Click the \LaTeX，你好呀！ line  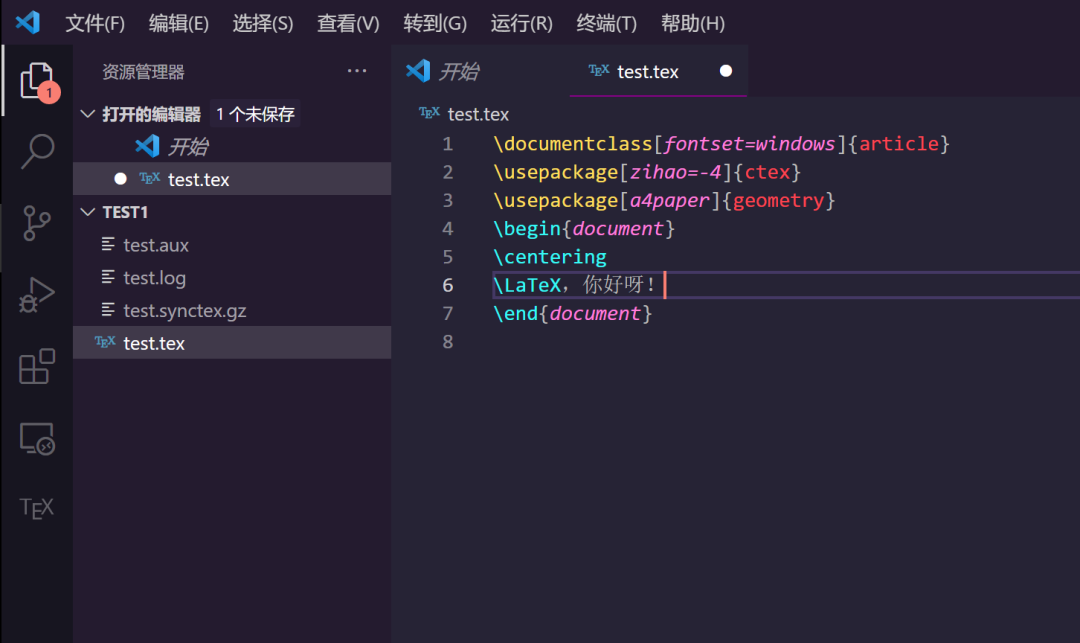(574, 285)
